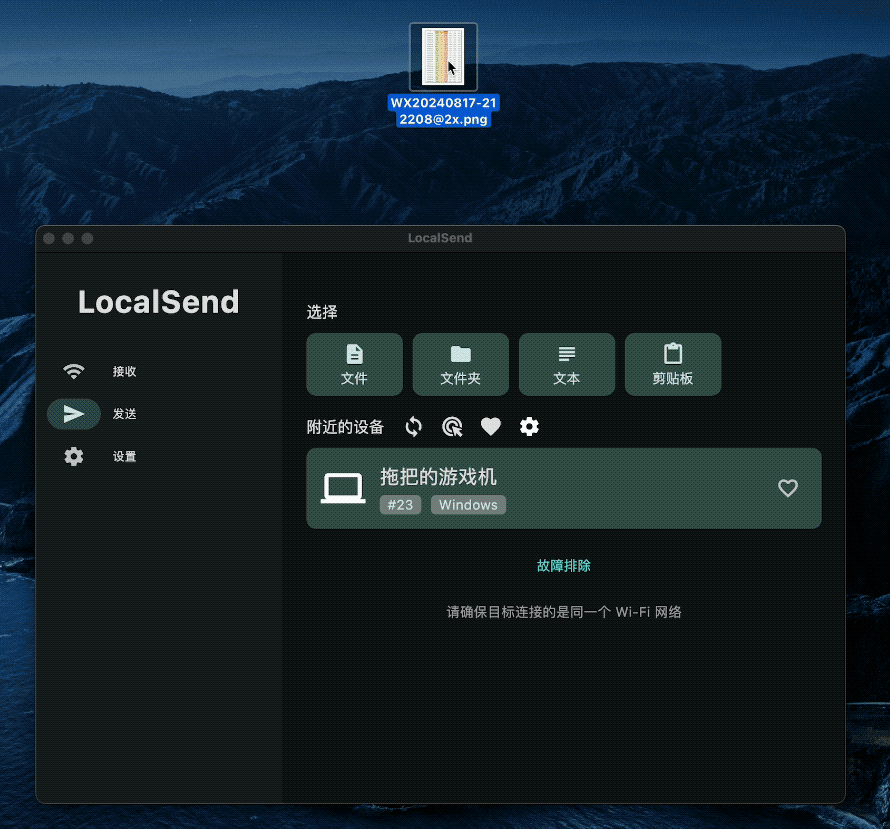The width and height of the screenshot is (890, 829).
Task: Open manual target address scan icon
Action: point(452,427)
